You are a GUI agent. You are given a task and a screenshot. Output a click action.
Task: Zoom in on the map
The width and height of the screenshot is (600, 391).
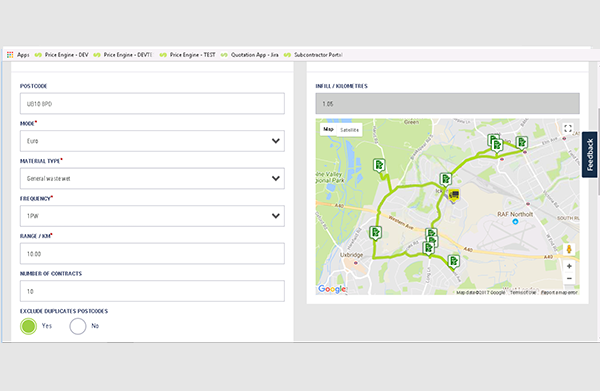569,266
